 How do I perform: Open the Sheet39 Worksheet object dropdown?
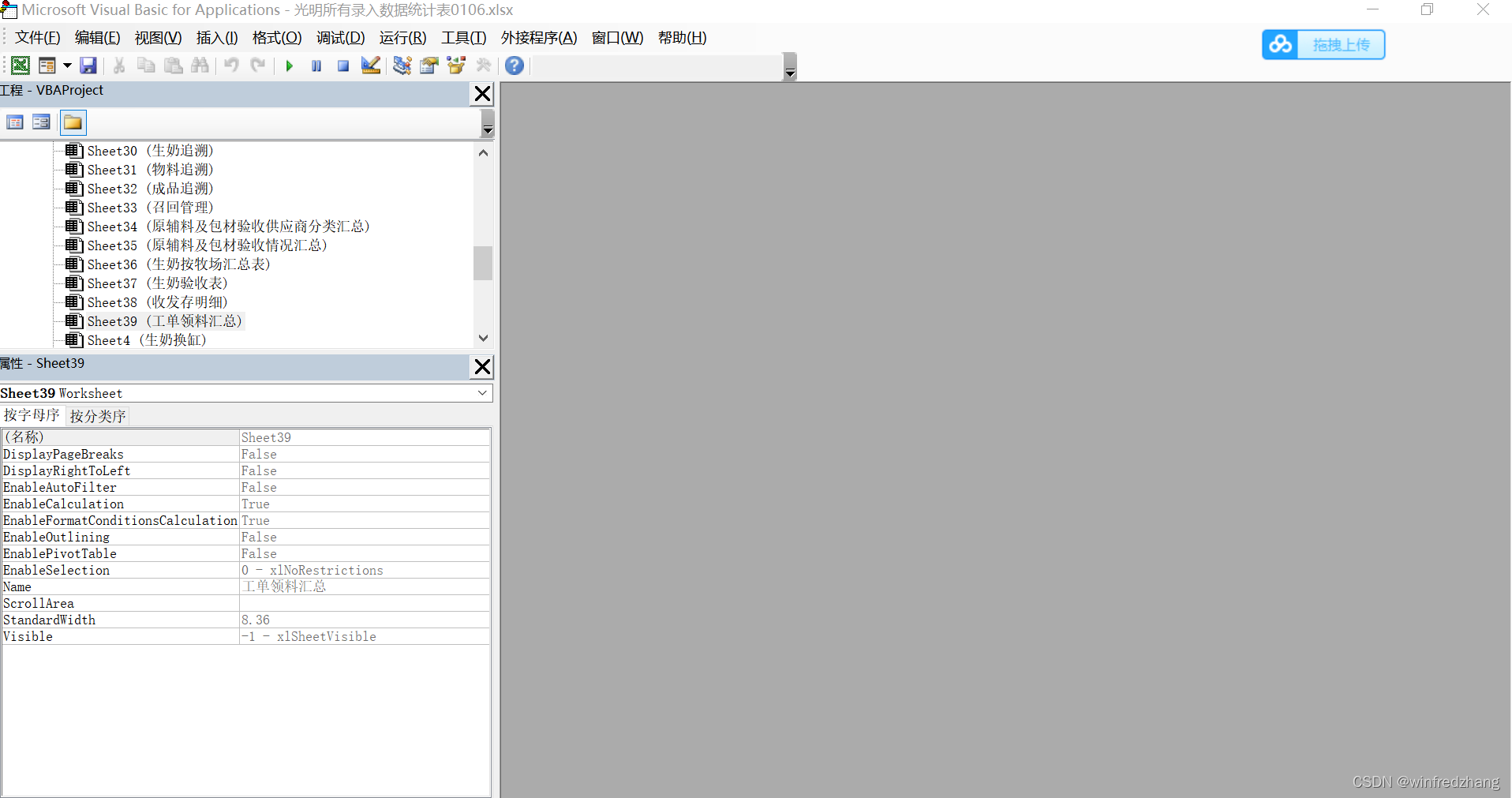[482, 393]
